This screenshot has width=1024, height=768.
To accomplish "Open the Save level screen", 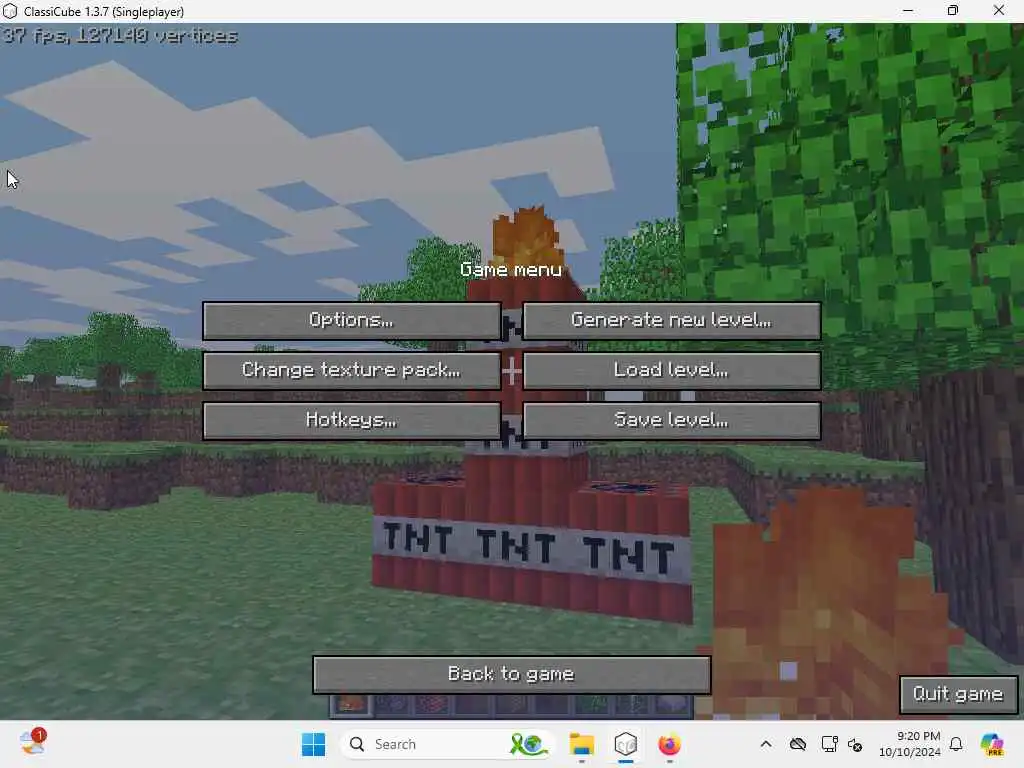I will (671, 420).
